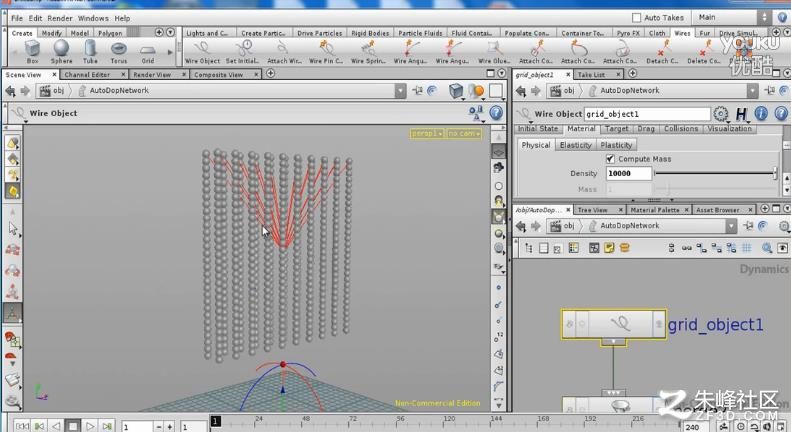Screen dimensions: 791x432
Task: Toggle grid_object1 node display flag
Action: click(x=658, y=324)
